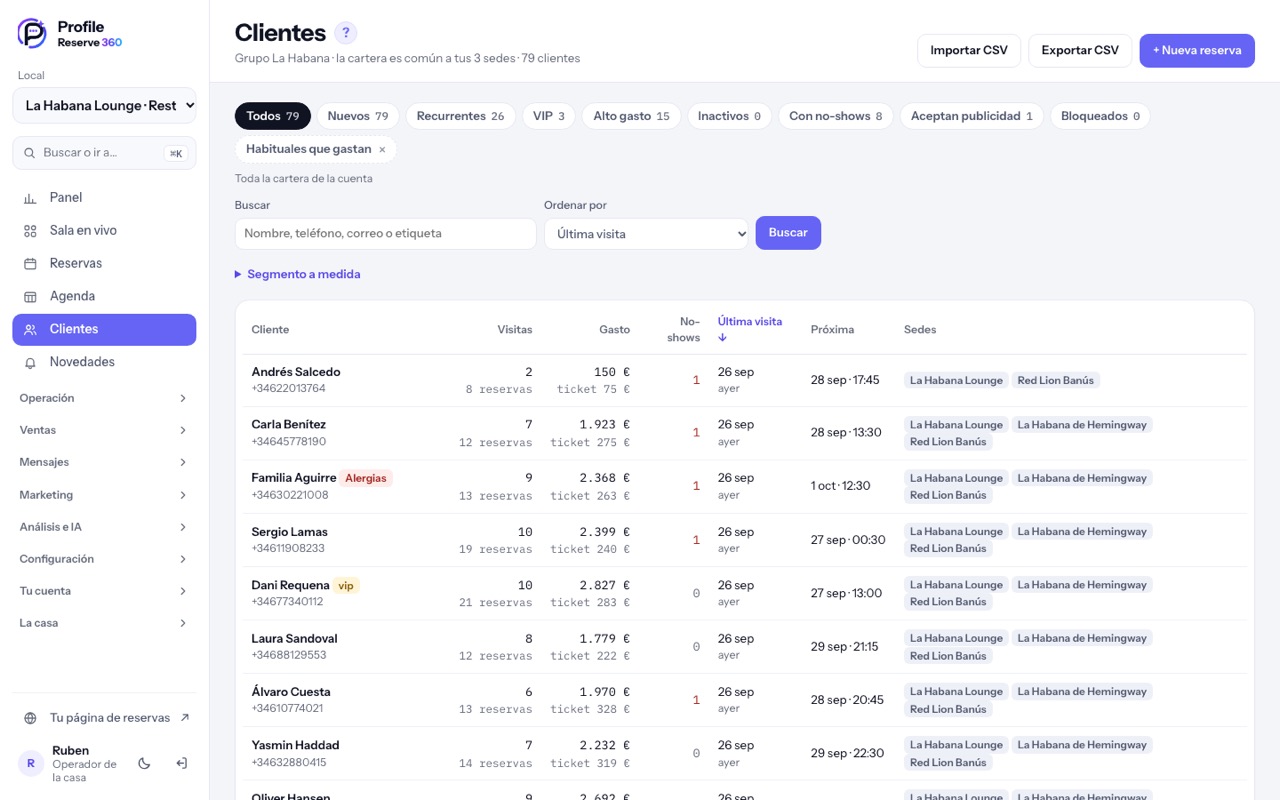Open Agenda in the sidebar
Screen dimensions: 1280x800
point(104,297)
